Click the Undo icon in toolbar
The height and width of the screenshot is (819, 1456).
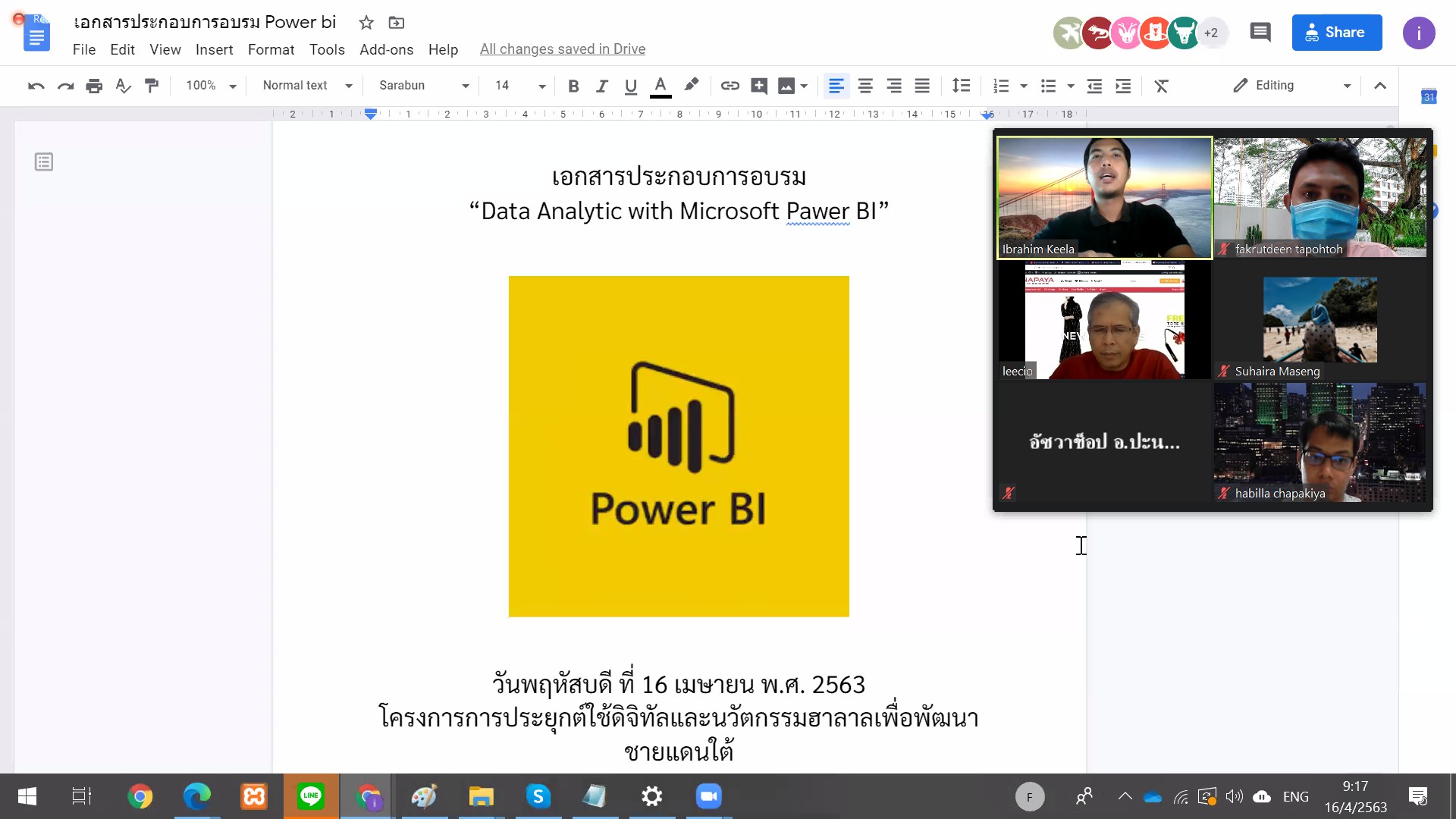[36, 86]
